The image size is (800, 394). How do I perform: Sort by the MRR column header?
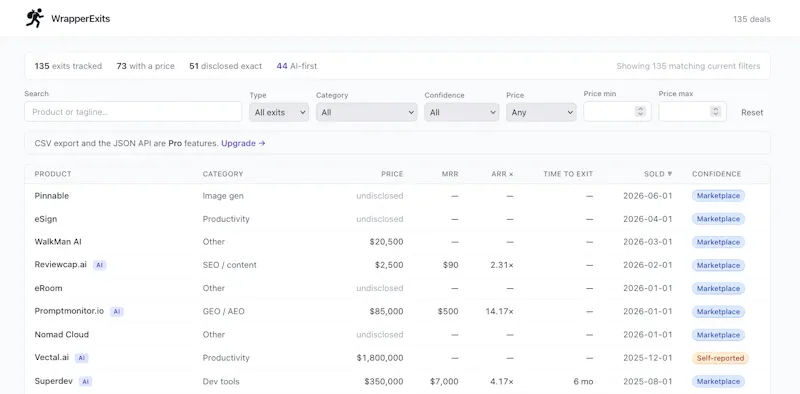click(450, 174)
